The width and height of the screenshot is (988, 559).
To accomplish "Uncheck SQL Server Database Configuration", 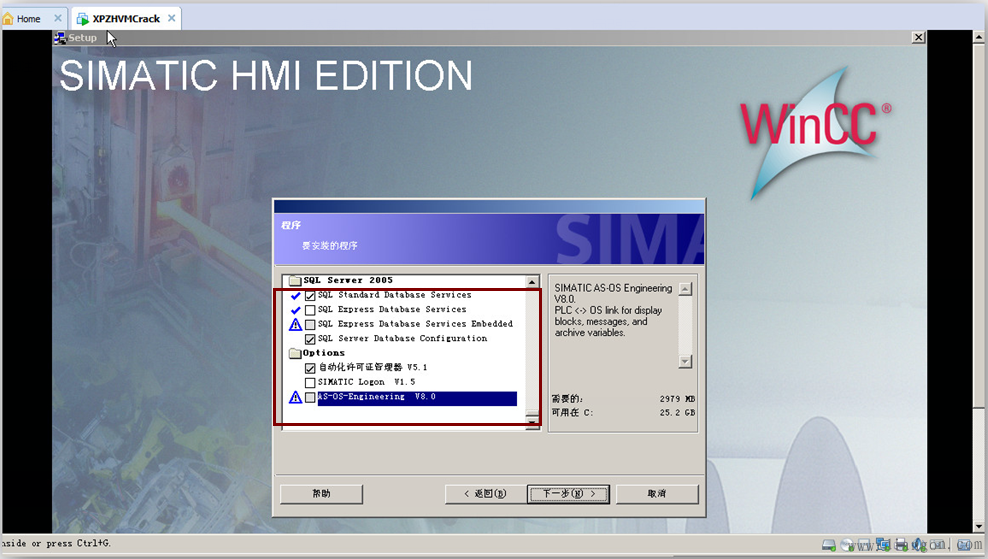I will (x=310, y=339).
